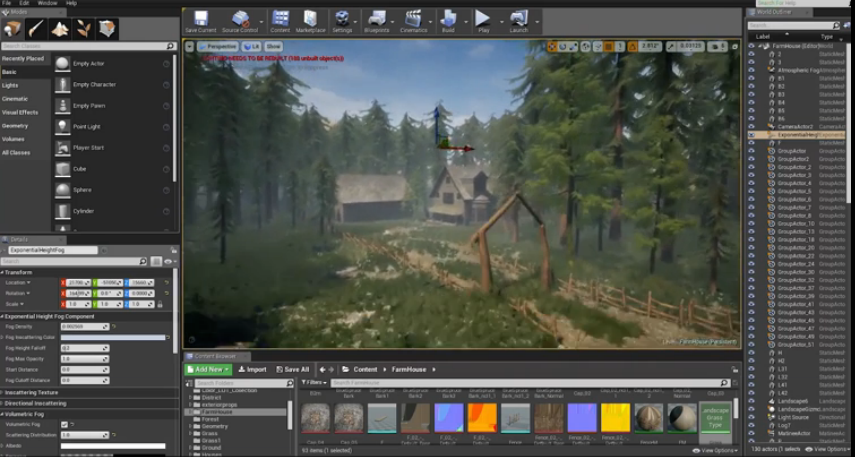Hide CameraActor2 via eye icon

click(751, 127)
